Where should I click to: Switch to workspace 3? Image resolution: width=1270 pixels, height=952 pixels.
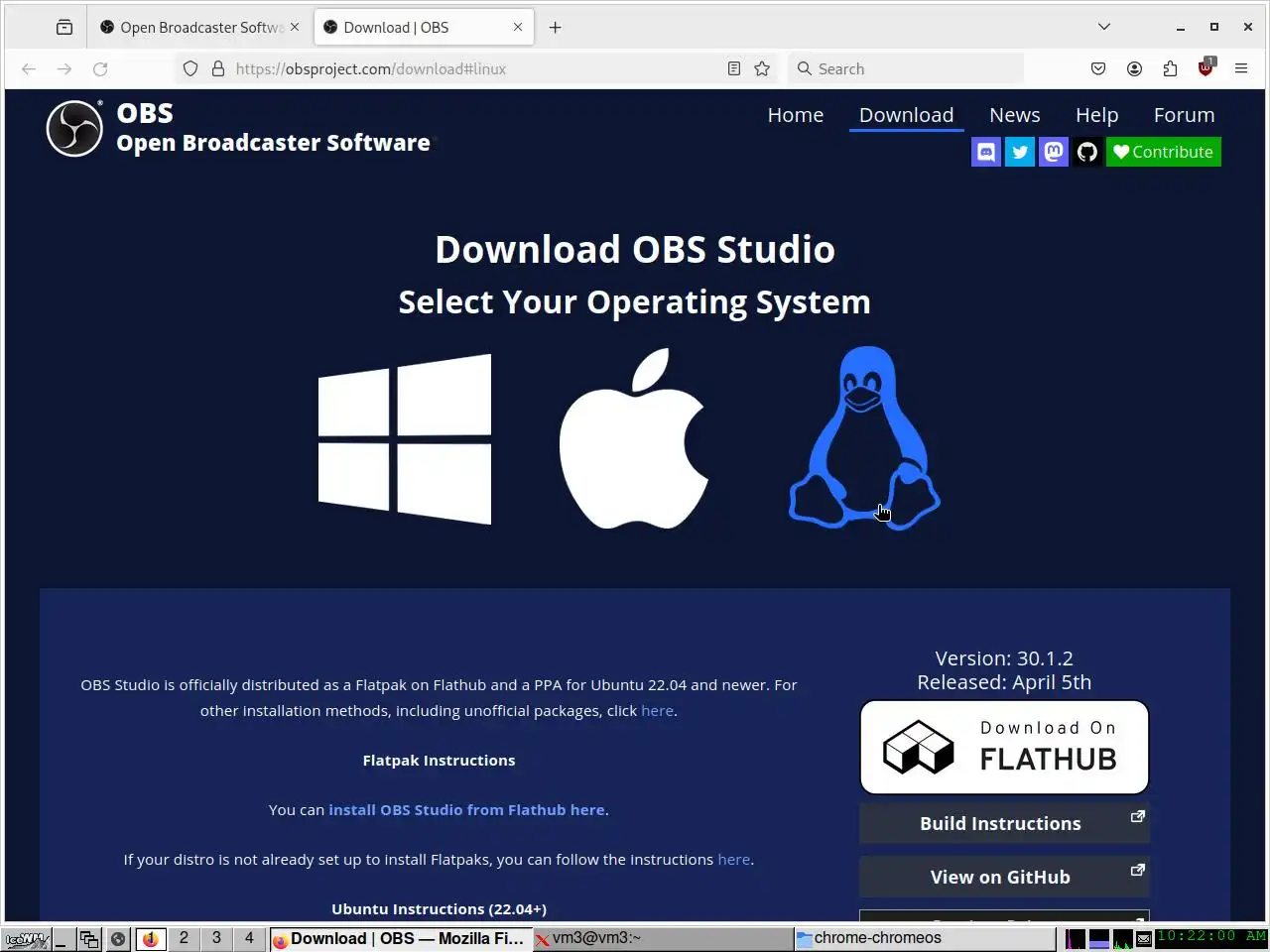pyautogui.click(x=216, y=938)
